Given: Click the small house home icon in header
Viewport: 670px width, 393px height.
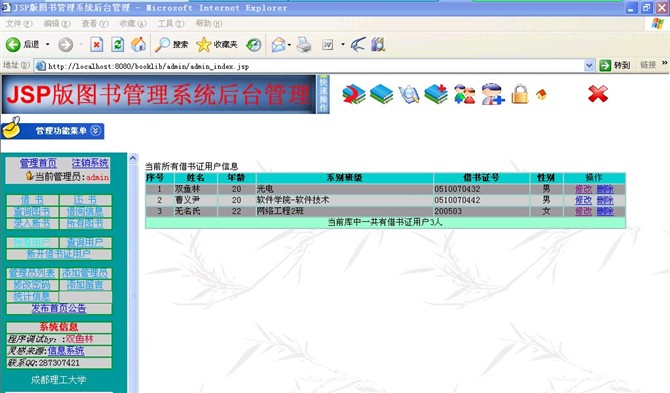Looking at the screenshot, I should pos(541,94).
